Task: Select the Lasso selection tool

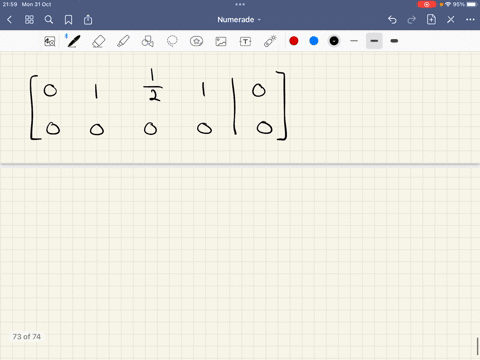Action: click(x=172, y=41)
